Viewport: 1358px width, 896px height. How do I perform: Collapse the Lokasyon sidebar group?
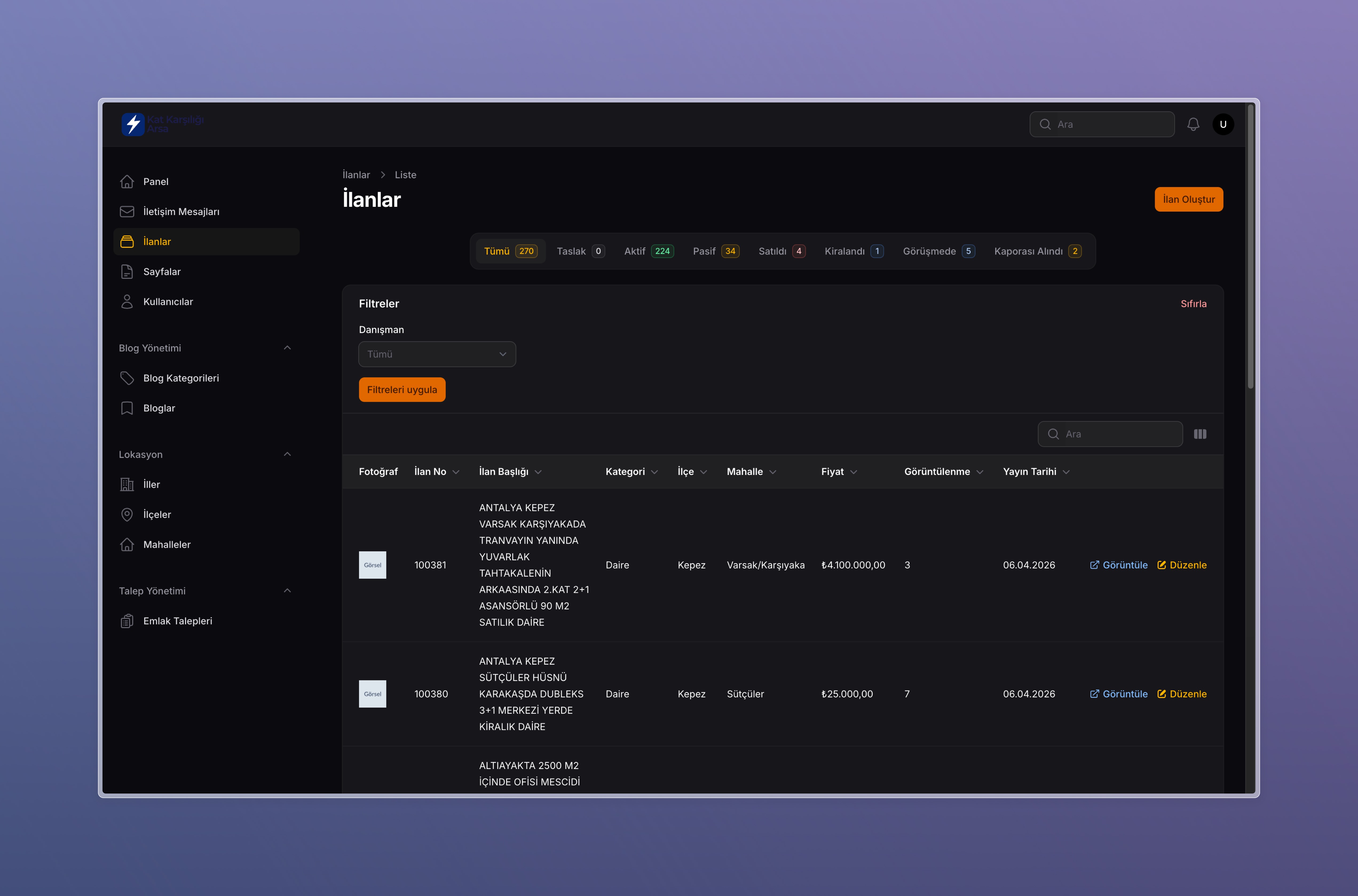pyautogui.click(x=287, y=454)
